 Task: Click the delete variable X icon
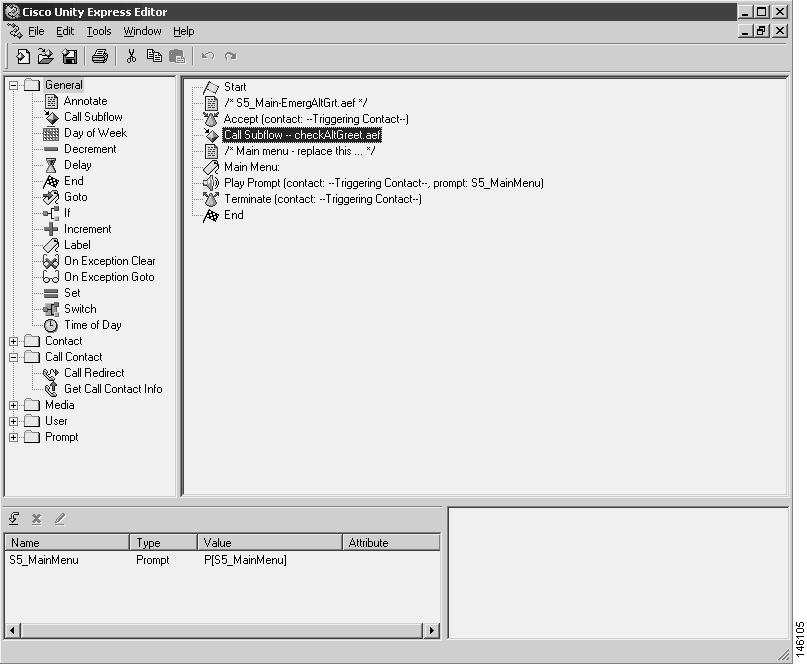coord(37,519)
